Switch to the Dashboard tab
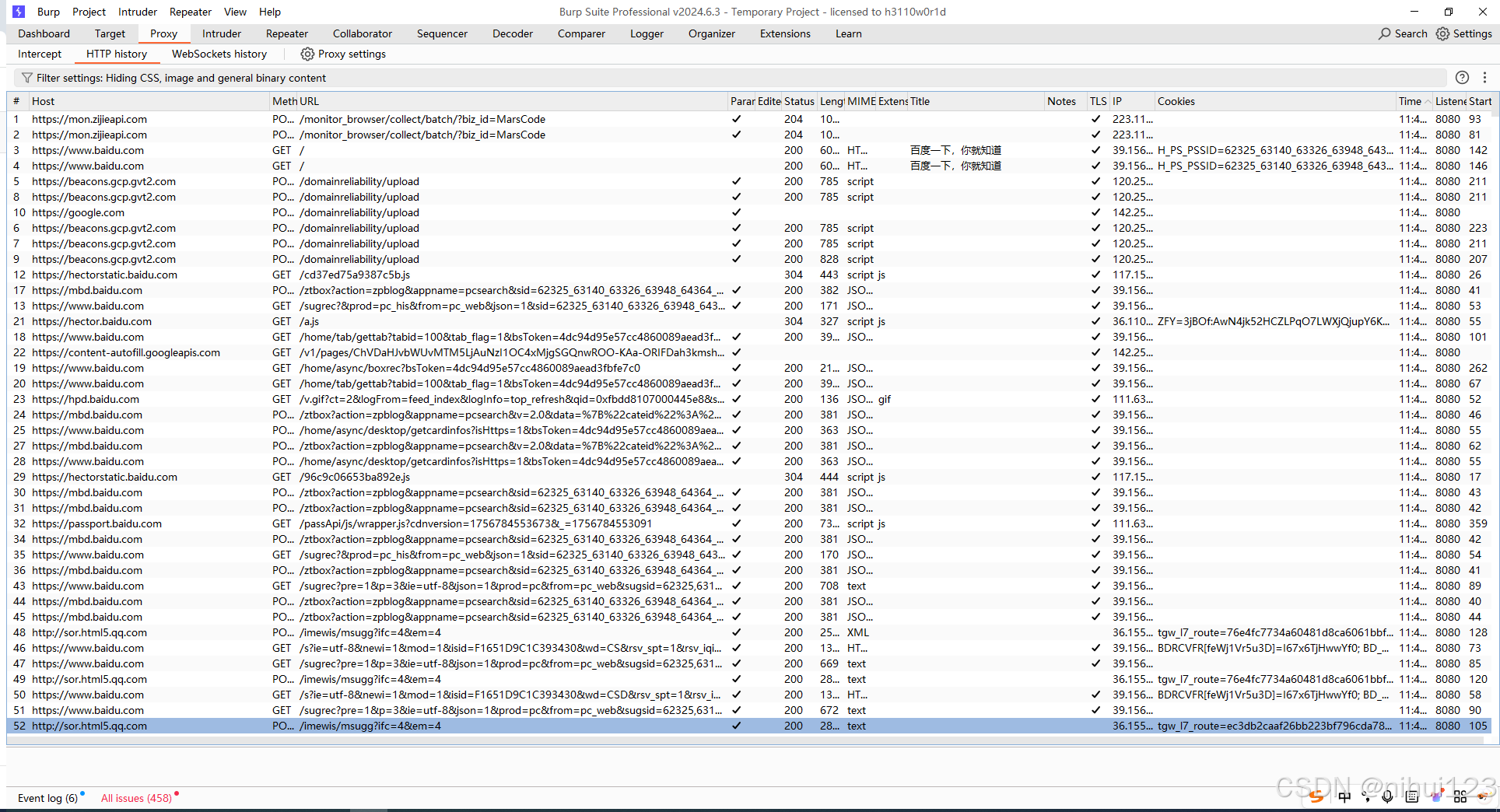Screen dimensions: 1500x812 (x=44, y=33)
